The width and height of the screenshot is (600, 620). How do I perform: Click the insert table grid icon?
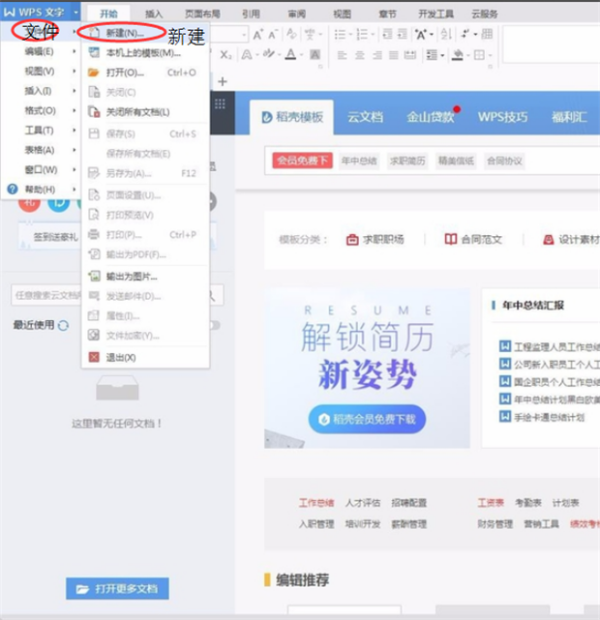(x=487, y=34)
